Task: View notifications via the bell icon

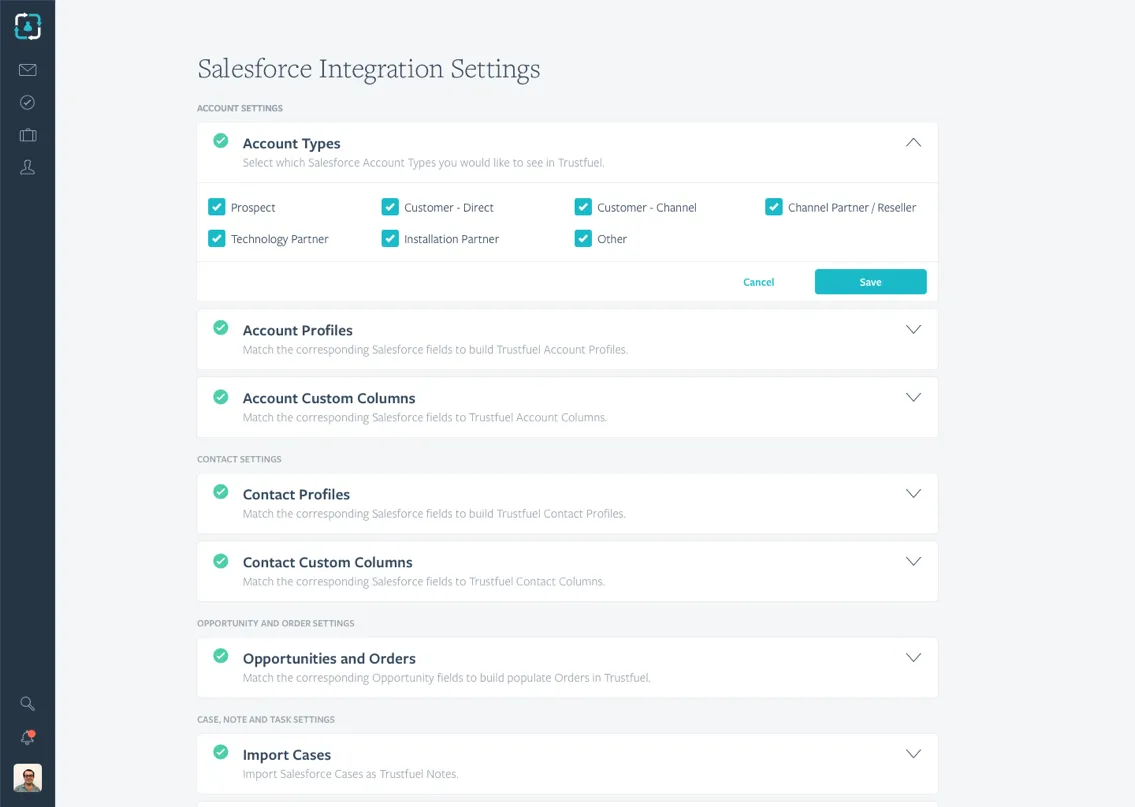Action: tap(27, 737)
